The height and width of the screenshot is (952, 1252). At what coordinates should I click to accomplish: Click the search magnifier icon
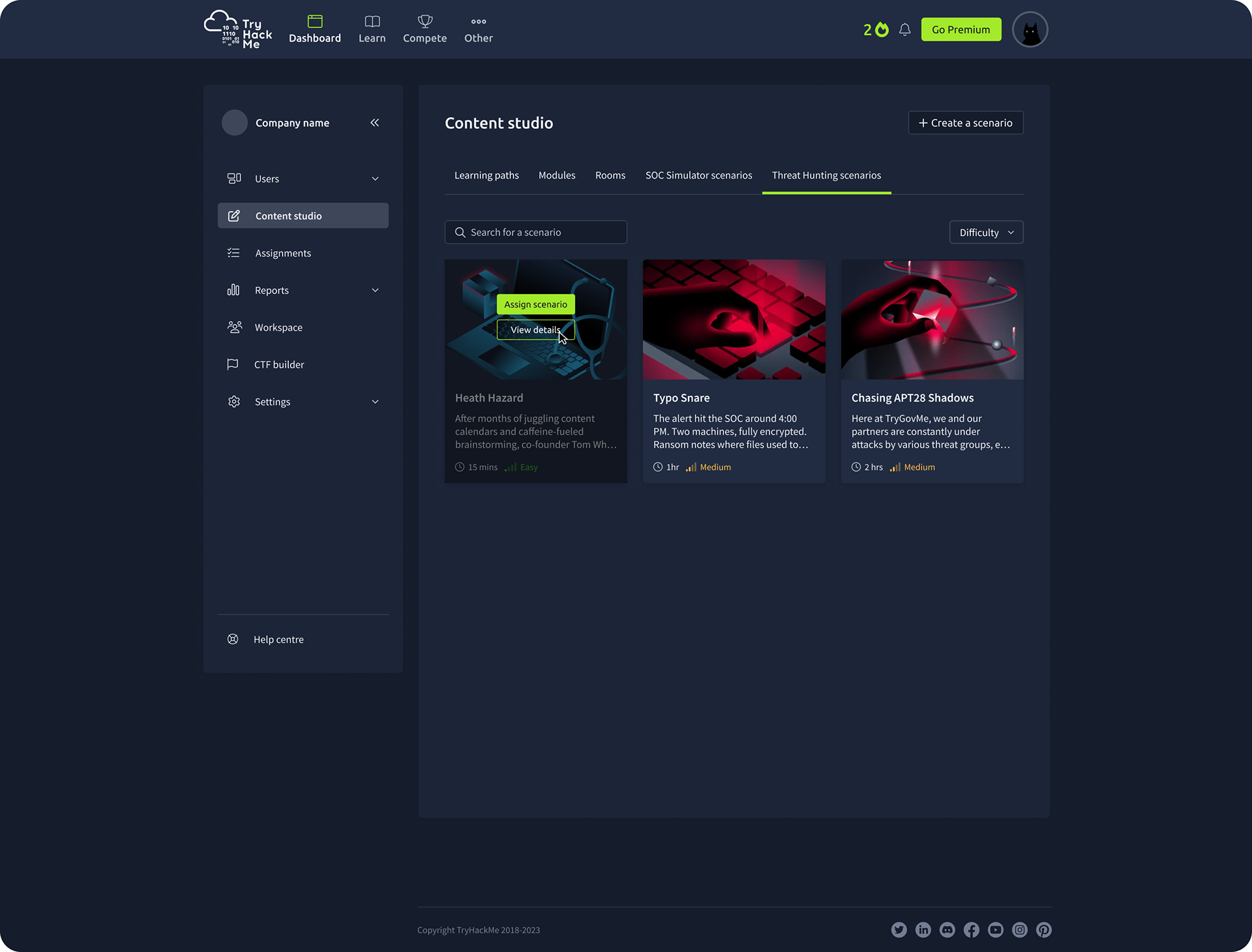[460, 232]
